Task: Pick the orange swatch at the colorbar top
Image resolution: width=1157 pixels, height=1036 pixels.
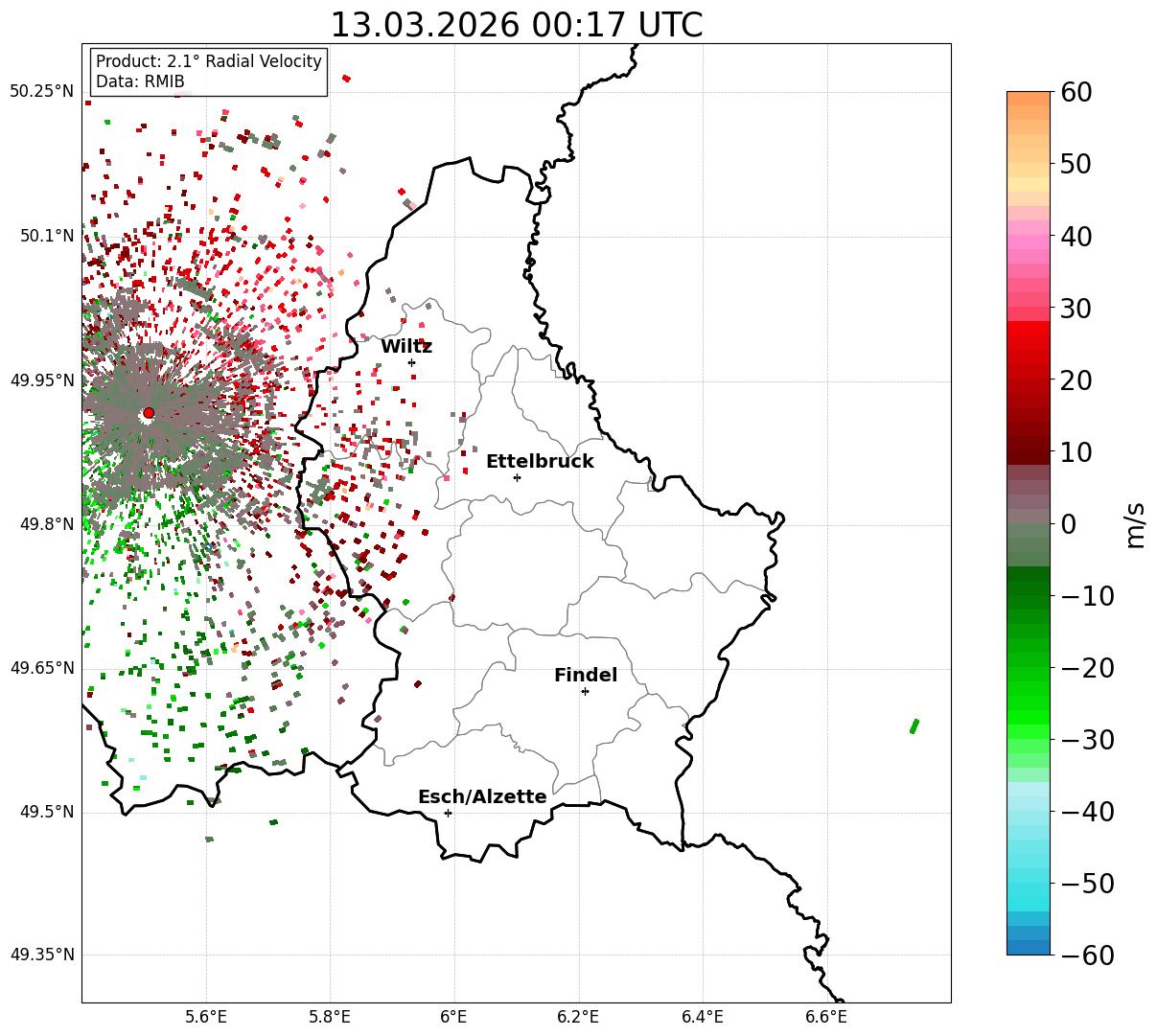Action: pos(1029,99)
